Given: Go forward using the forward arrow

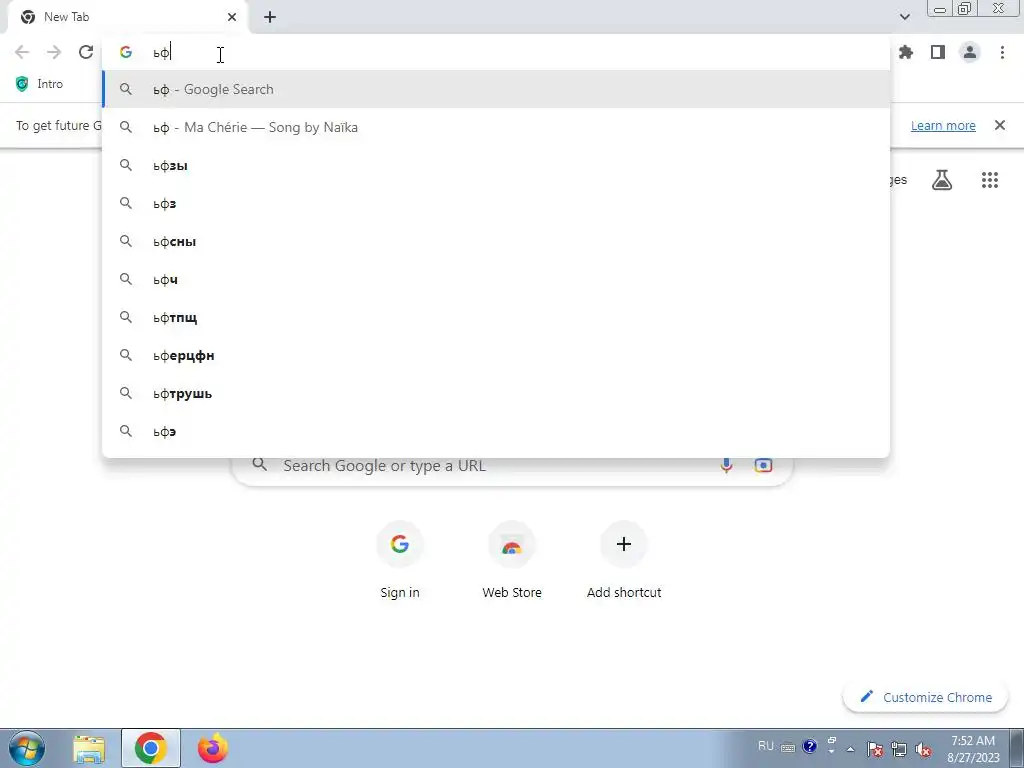Looking at the screenshot, I should pyautogui.click(x=54, y=52).
